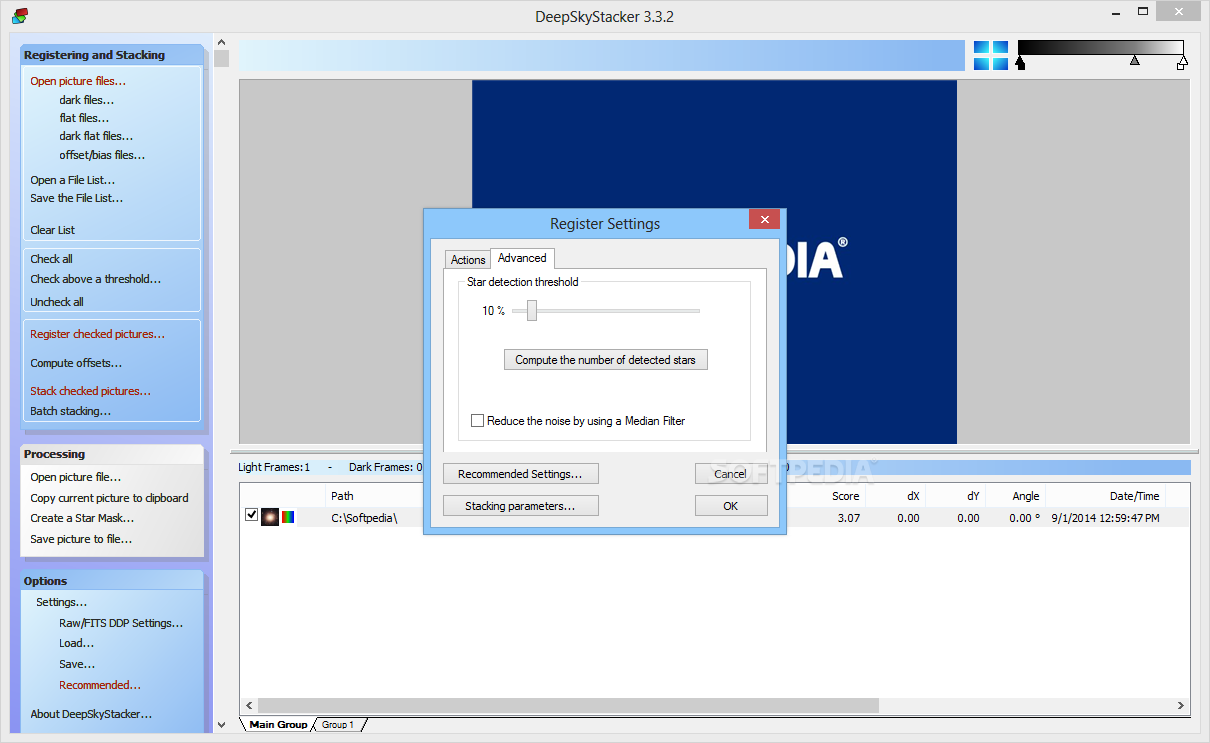Click the light frame star icon in list row
The width and height of the screenshot is (1210, 743).
(x=270, y=517)
